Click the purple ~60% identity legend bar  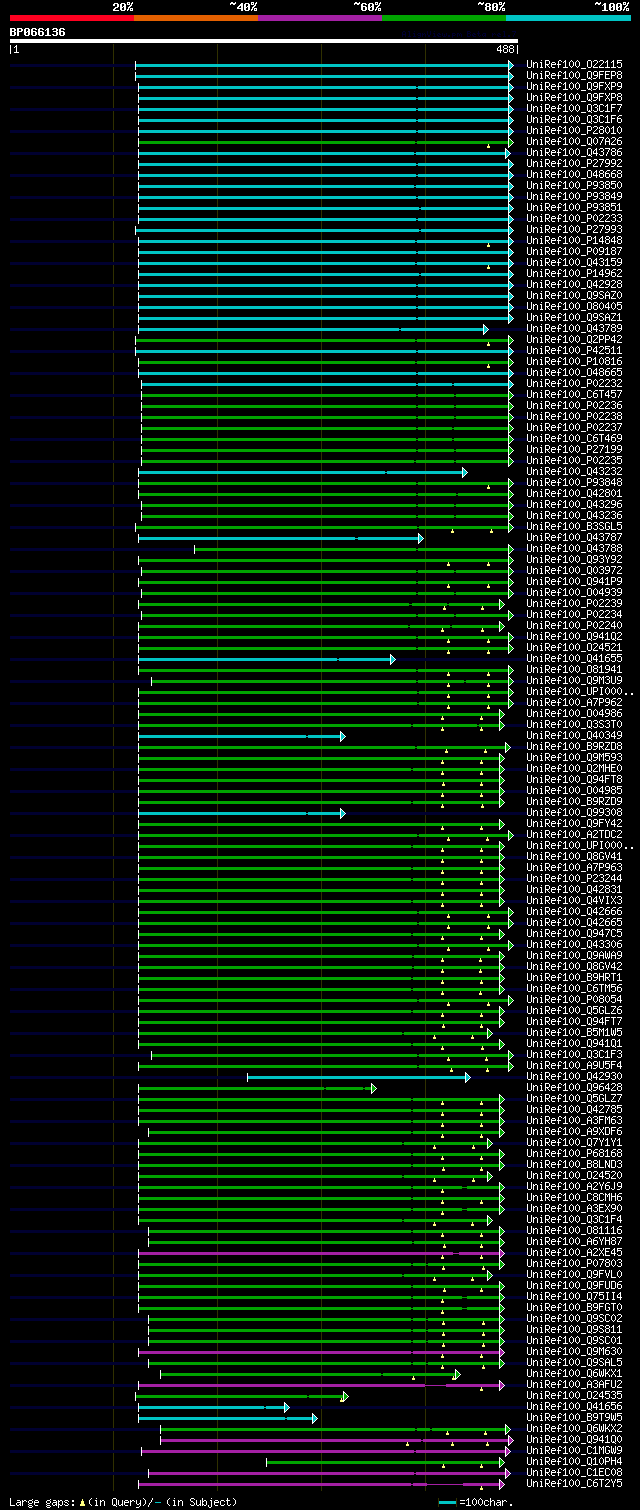point(320,18)
